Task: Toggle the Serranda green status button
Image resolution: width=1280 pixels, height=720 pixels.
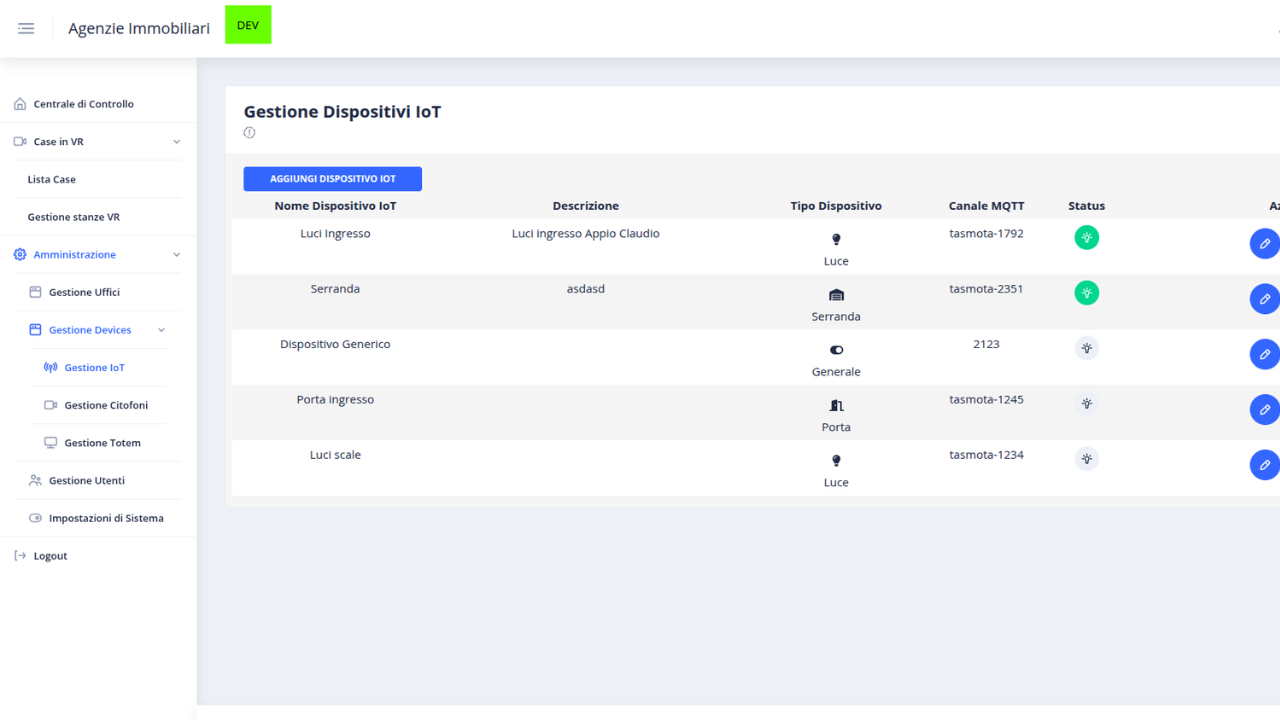Action: coord(1086,293)
